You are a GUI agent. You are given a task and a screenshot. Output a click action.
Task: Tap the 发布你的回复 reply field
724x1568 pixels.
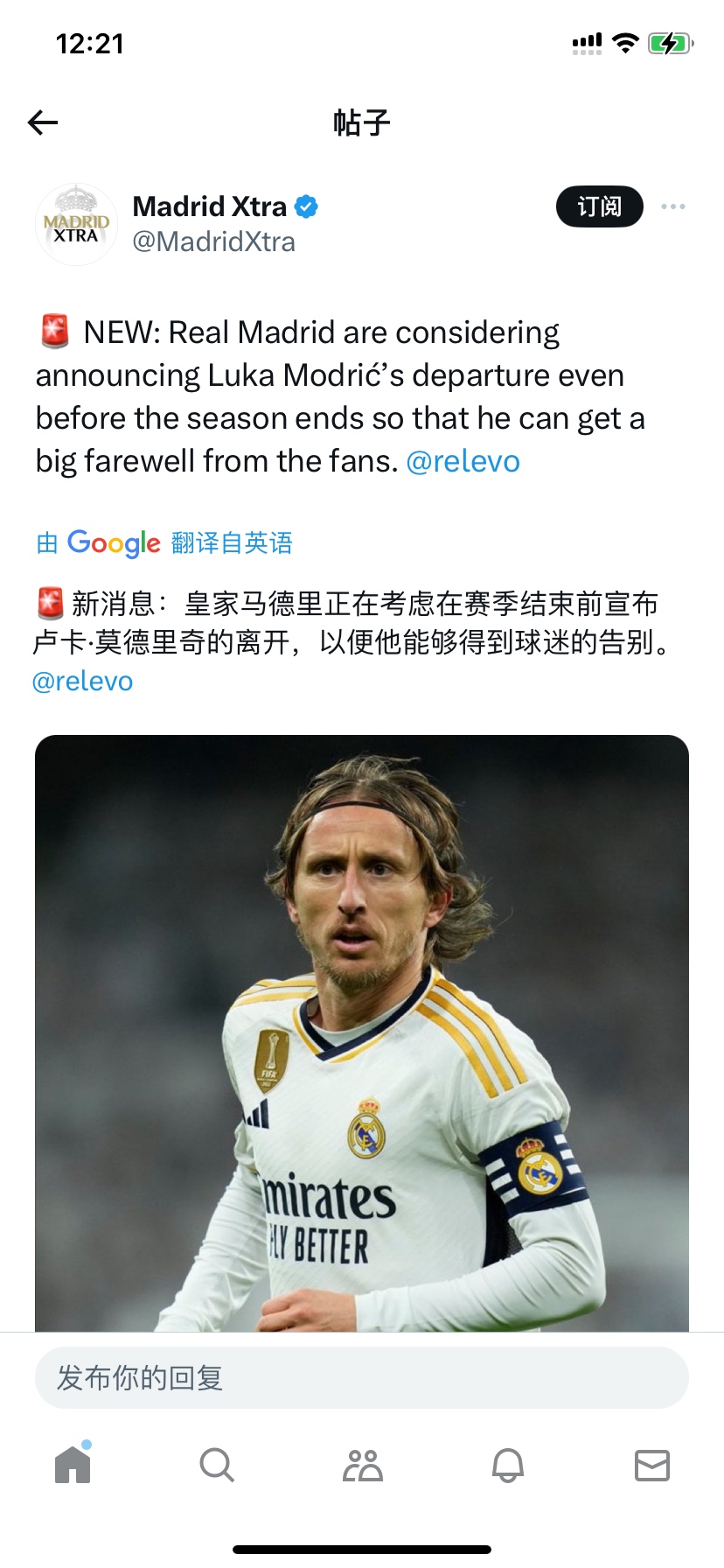click(362, 1377)
